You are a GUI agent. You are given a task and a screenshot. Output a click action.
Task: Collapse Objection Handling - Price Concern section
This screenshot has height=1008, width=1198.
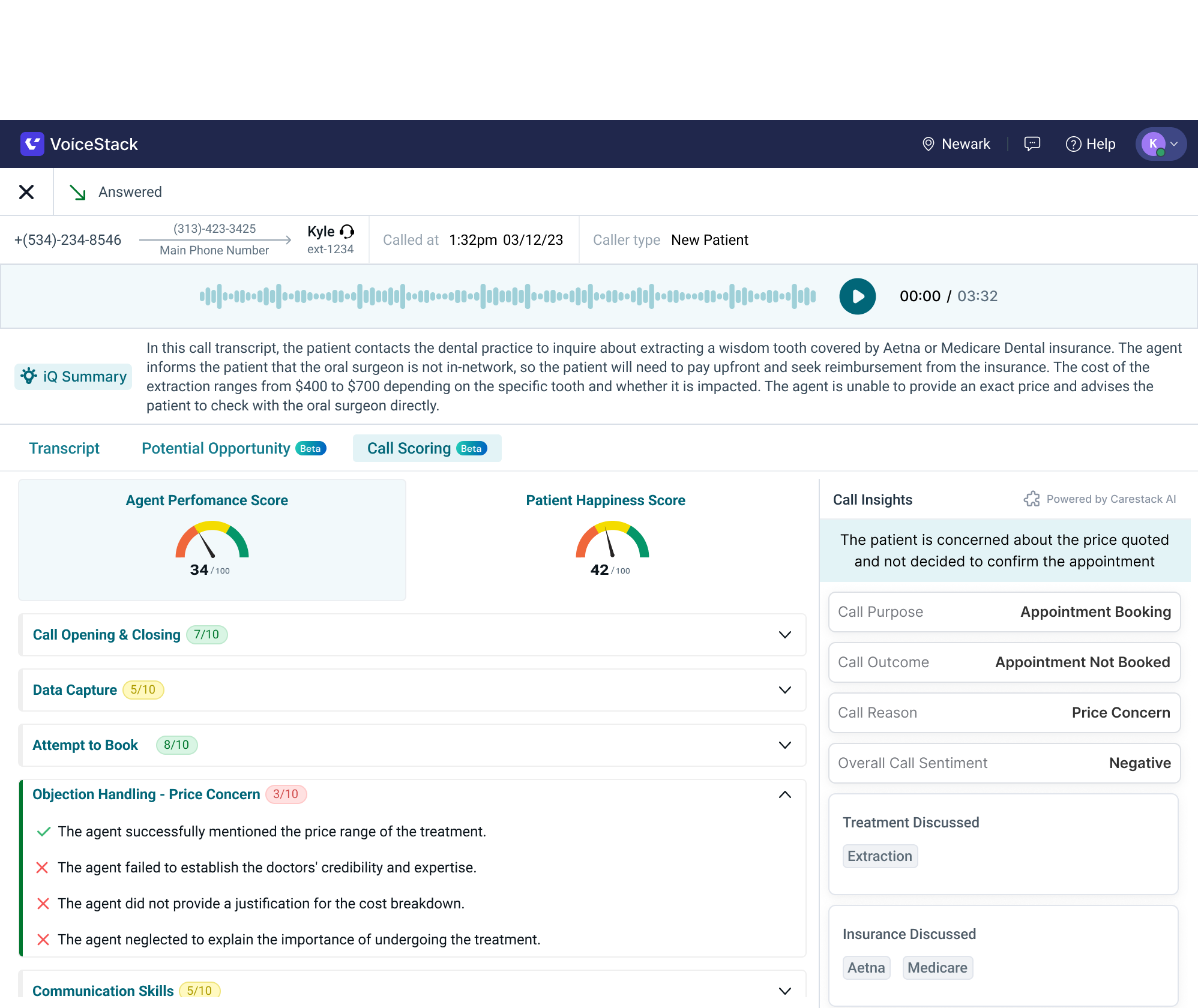tap(784, 794)
